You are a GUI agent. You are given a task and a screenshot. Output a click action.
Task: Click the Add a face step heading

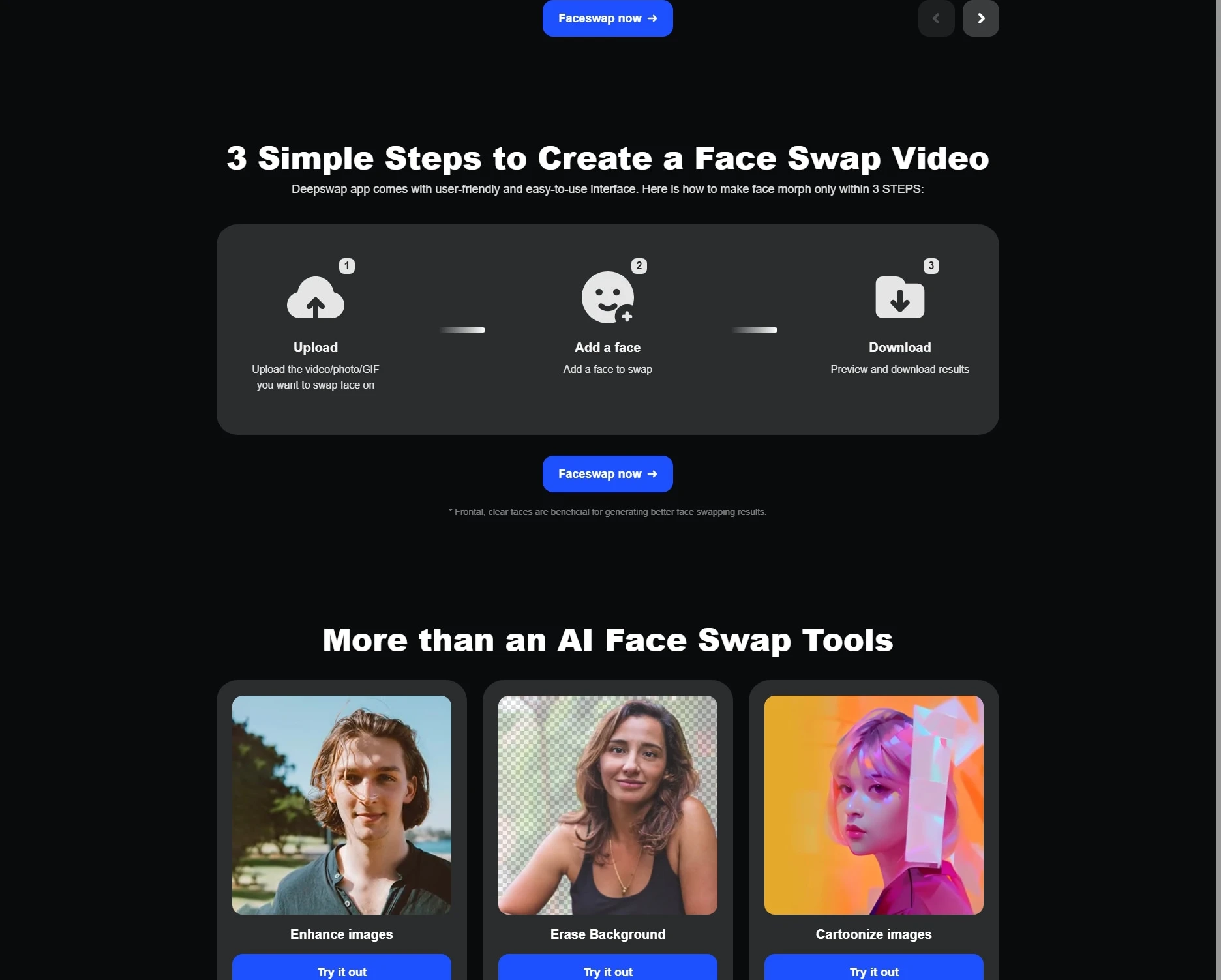[607, 348]
